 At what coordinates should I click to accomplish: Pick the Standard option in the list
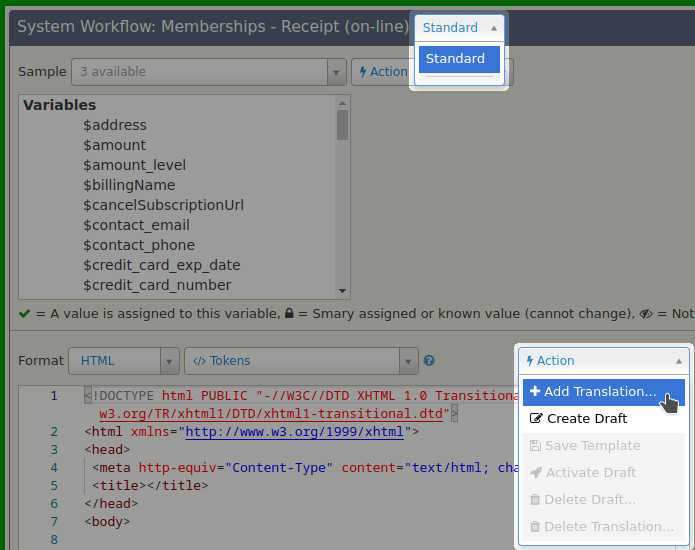(458, 59)
